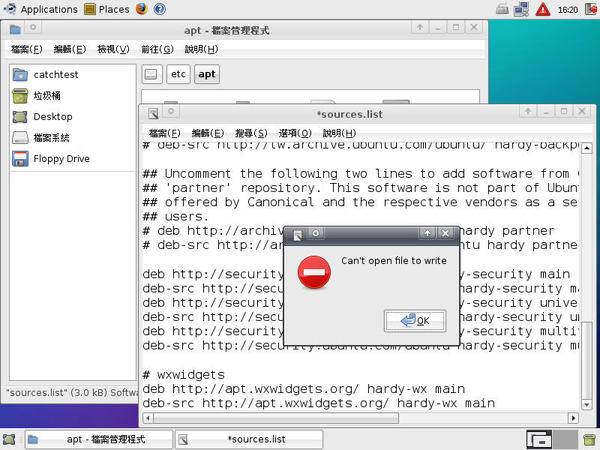Screen dimensions: 600x450
Task: Click the horizontal scrollbar left arrow
Action: point(148,418)
